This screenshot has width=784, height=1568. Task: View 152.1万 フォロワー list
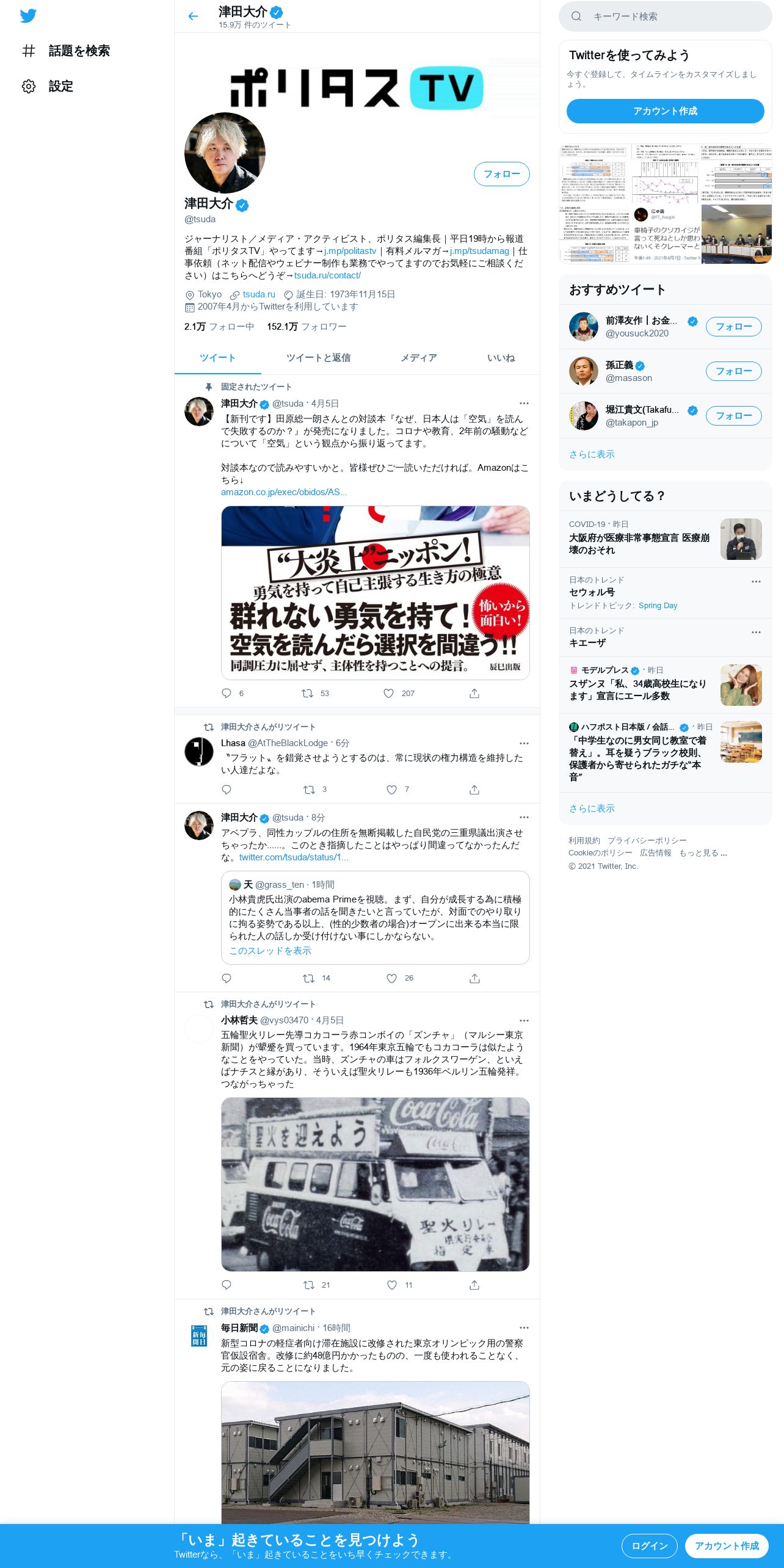pos(307,327)
